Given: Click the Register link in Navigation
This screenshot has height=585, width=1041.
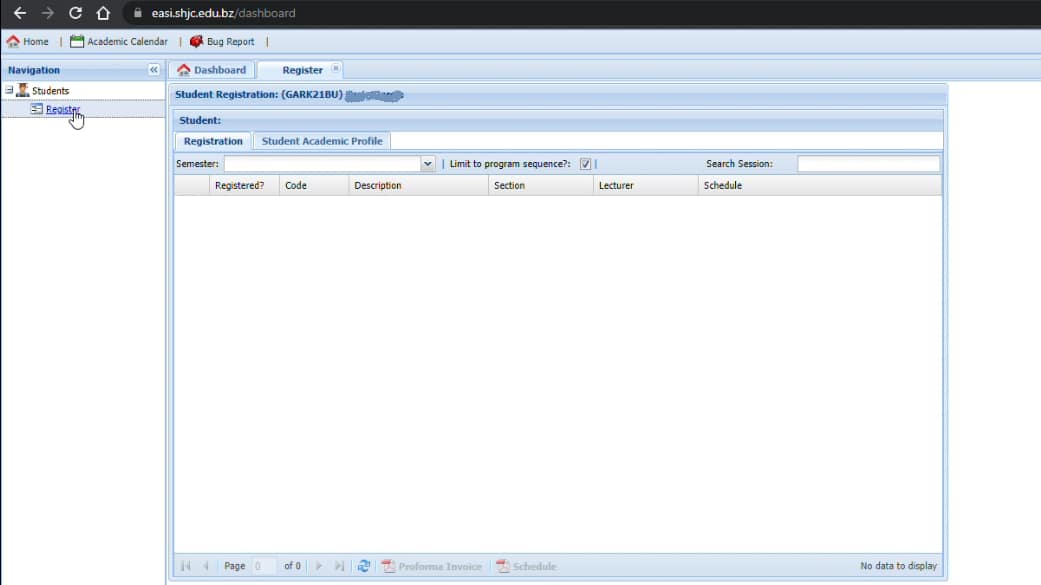Looking at the screenshot, I should [62, 109].
